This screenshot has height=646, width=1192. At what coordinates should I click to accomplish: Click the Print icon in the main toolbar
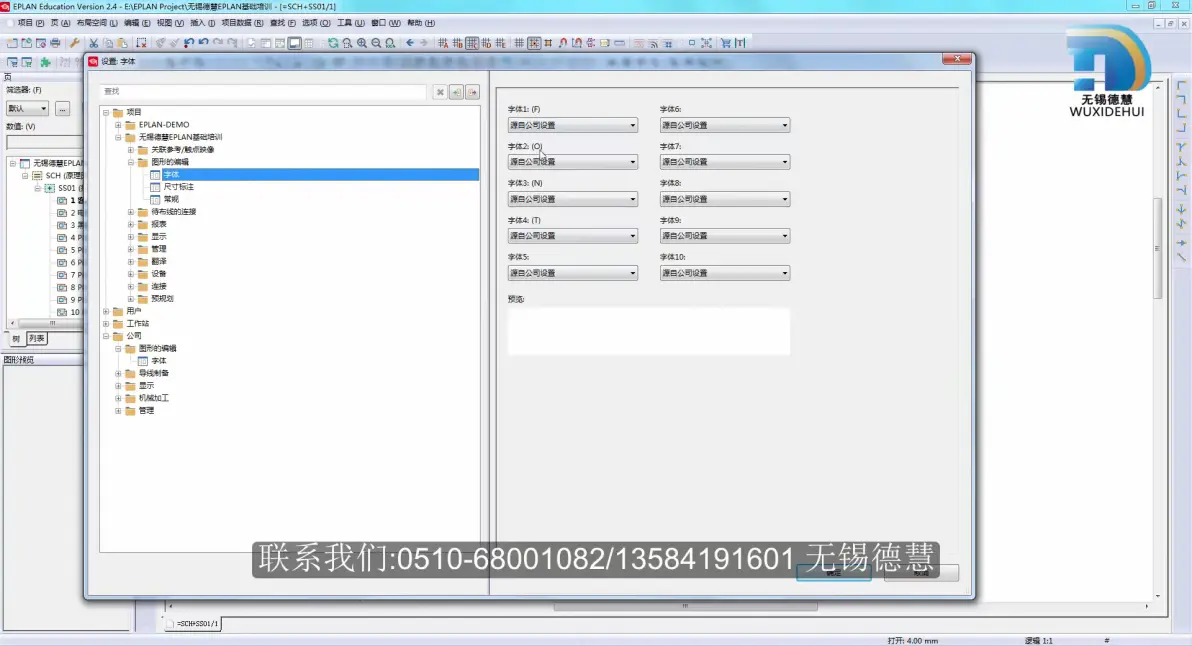[55, 43]
